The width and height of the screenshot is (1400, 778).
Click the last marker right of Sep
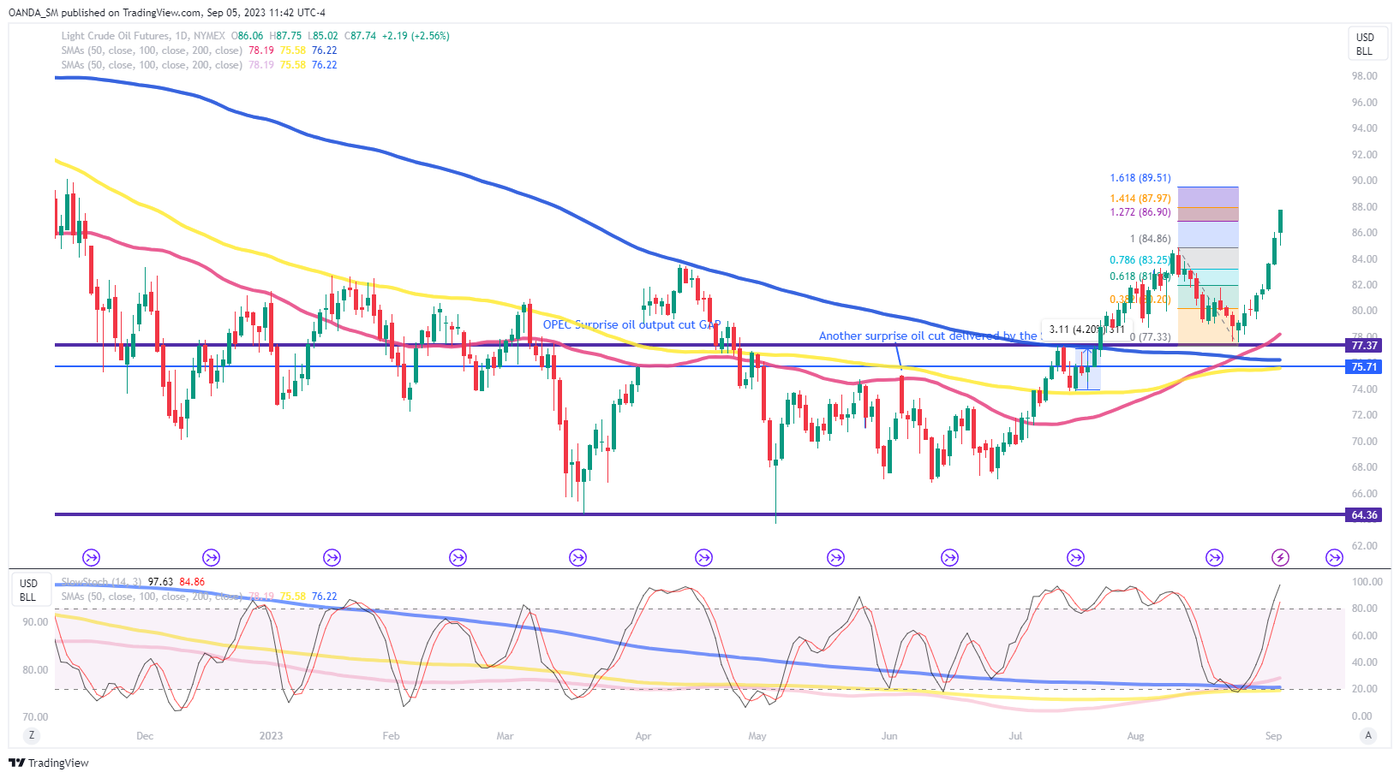1334,557
